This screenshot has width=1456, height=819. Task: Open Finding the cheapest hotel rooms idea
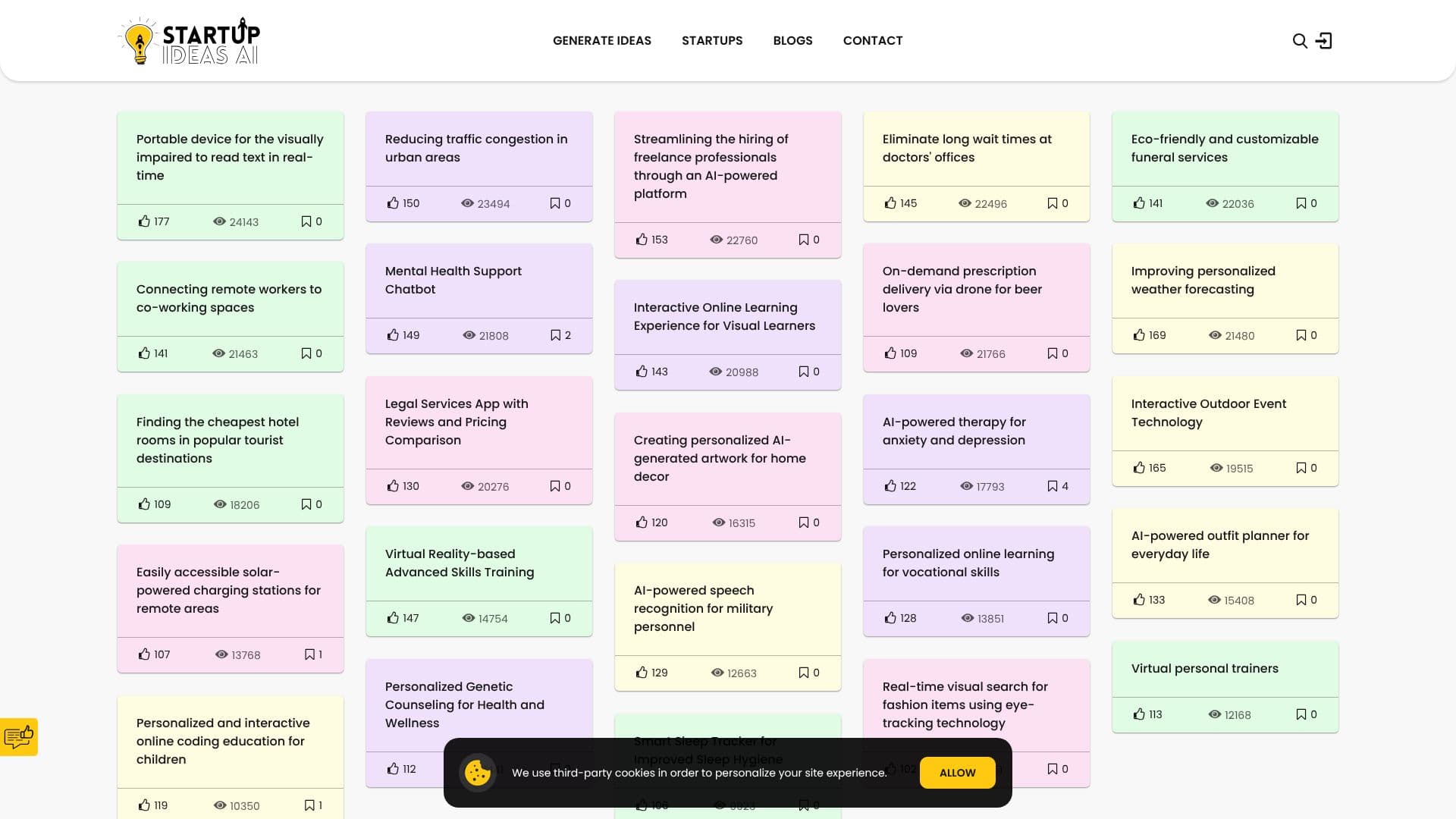pyautogui.click(x=218, y=440)
